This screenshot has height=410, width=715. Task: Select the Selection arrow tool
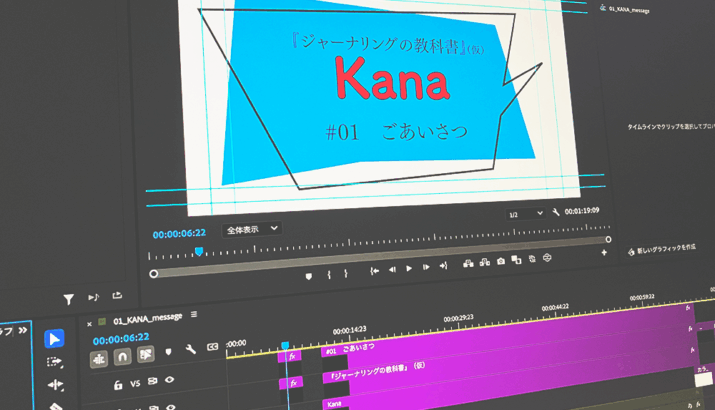click(x=54, y=339)
